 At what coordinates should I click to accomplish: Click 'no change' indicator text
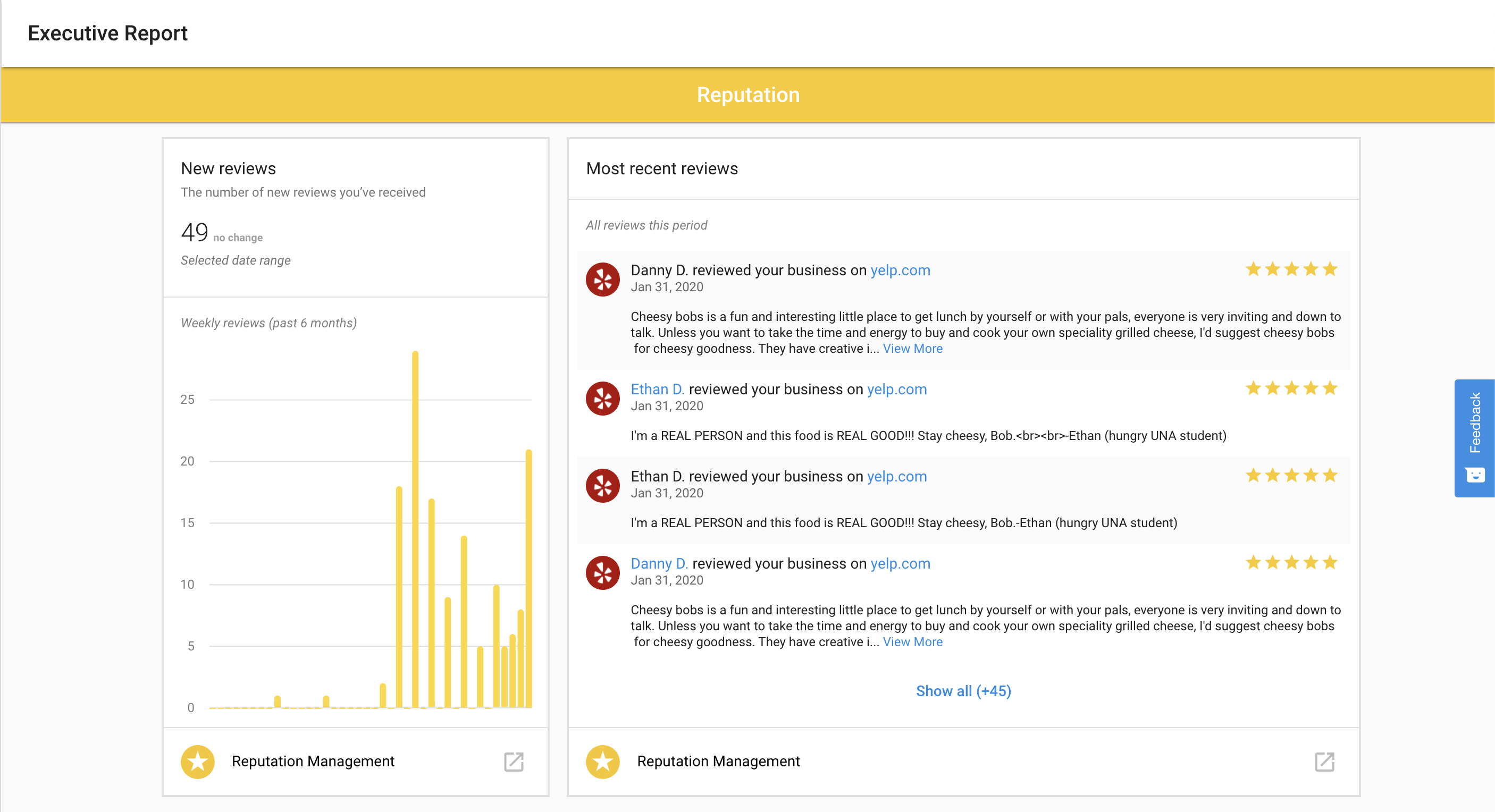[x=238, y=238]
